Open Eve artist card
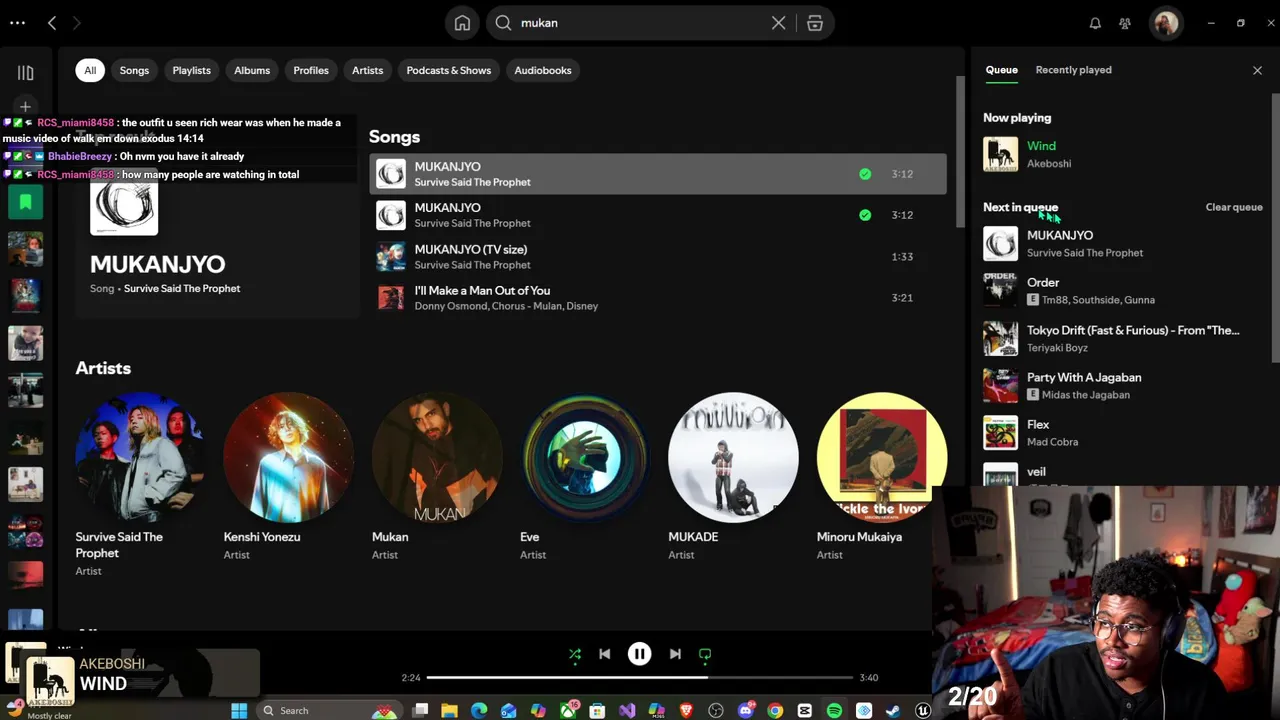 [584, 476]
